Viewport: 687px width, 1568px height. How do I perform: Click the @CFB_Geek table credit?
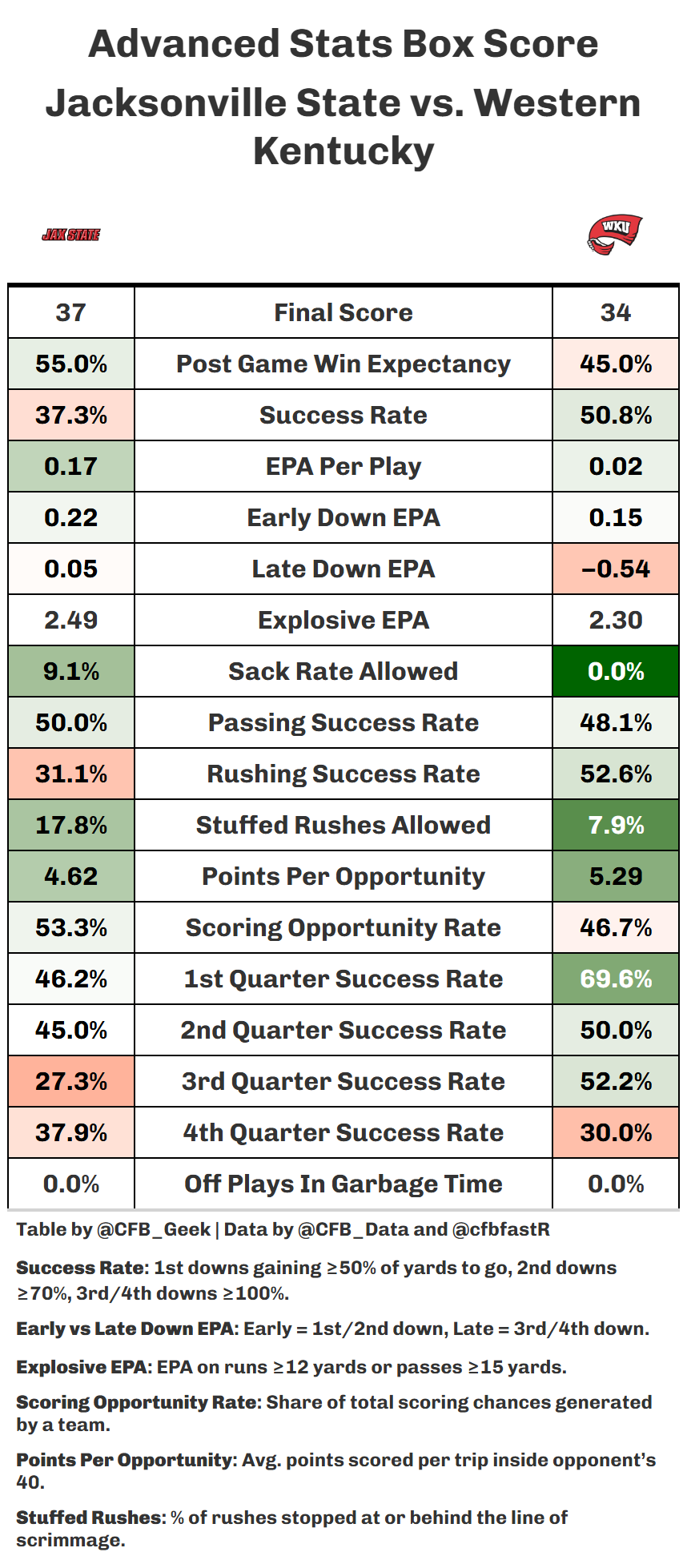tap(153, 1229)
